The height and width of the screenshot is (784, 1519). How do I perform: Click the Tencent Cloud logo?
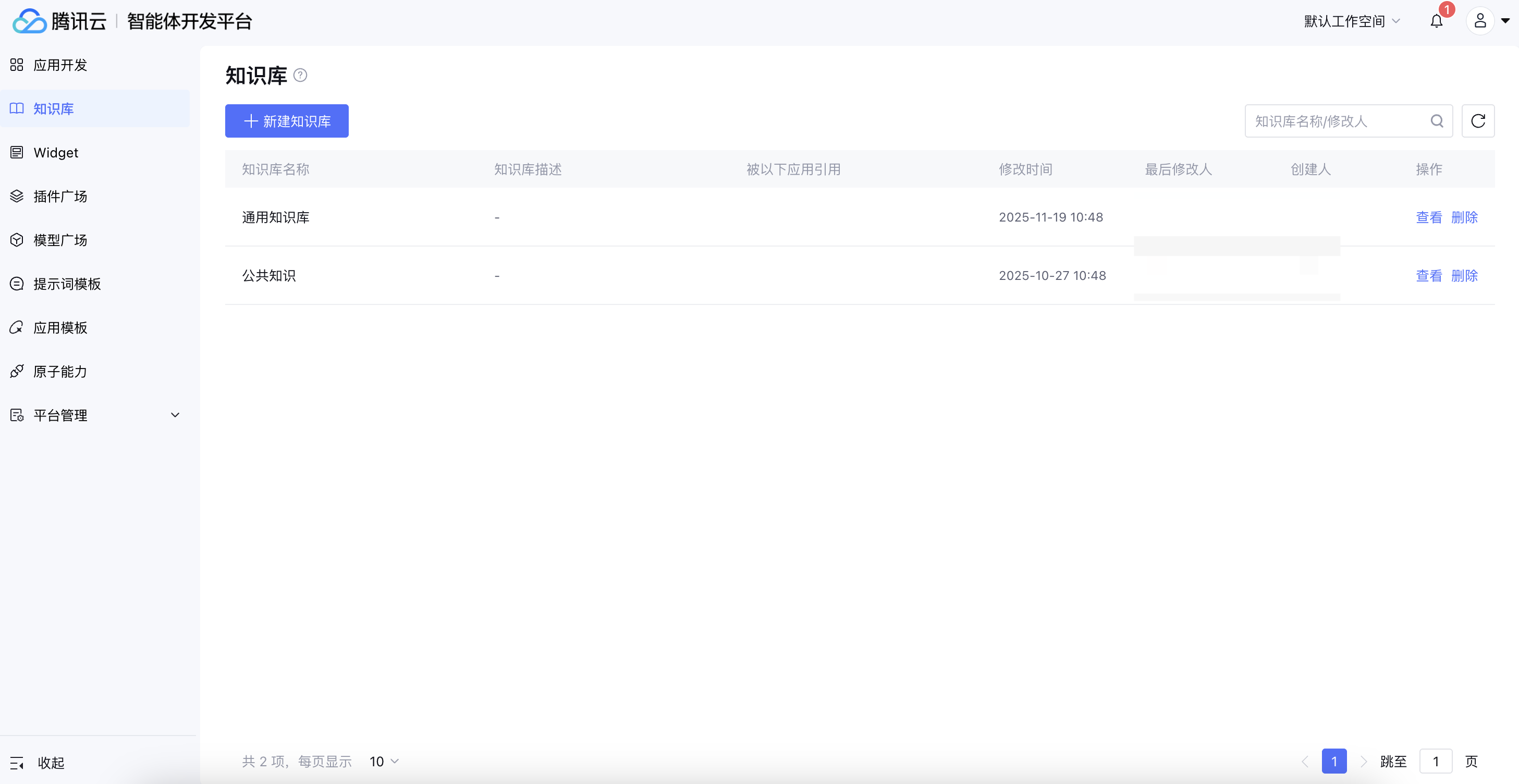(x=59, y=21)
